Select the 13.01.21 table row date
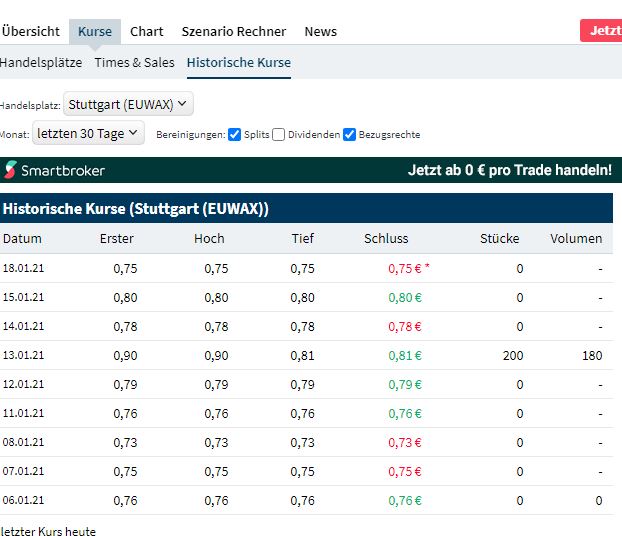 point(24,355)
